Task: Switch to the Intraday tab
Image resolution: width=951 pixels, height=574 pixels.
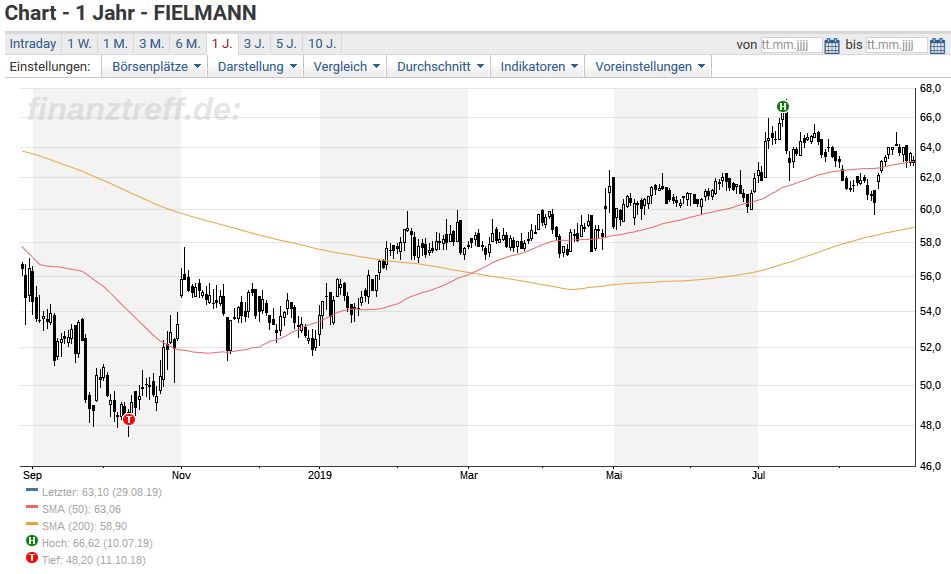Action: point(33,44)
